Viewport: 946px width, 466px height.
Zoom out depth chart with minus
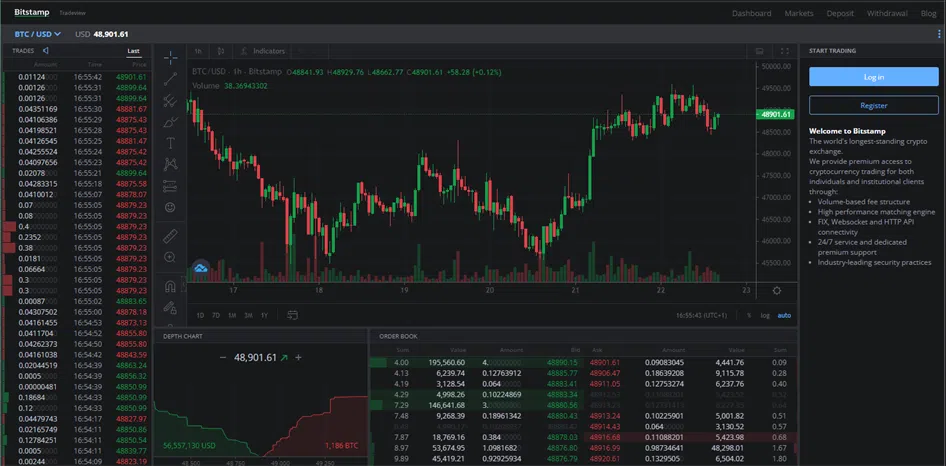223,357
